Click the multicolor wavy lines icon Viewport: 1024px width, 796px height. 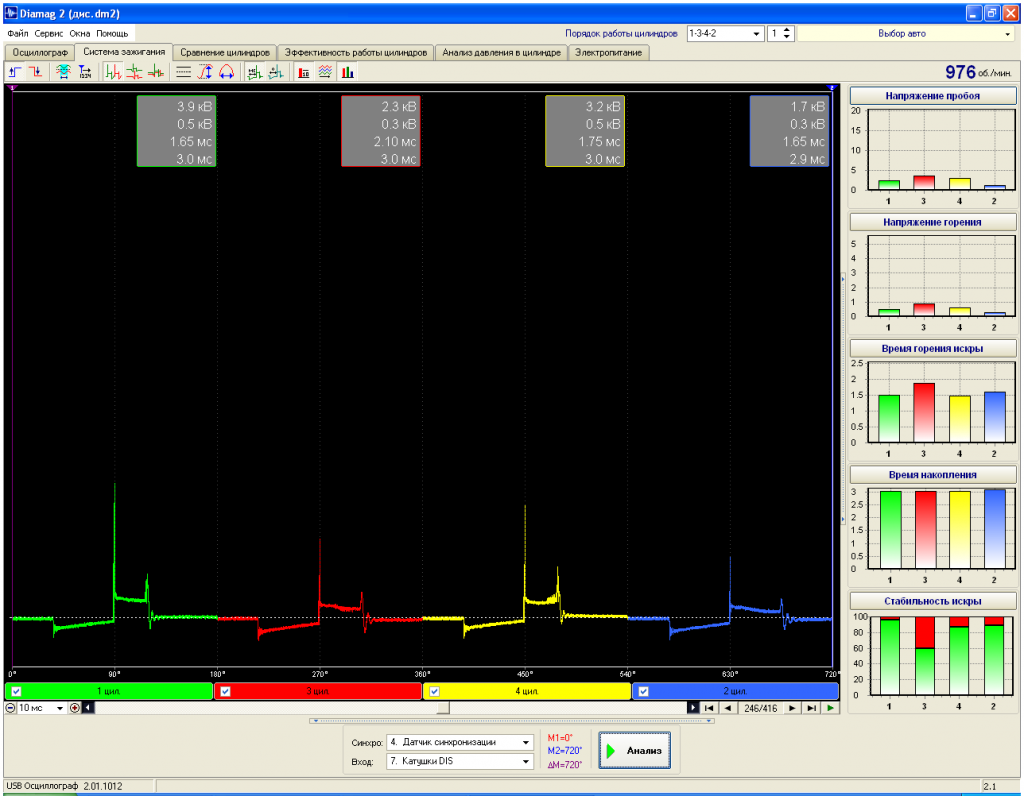click(x=325, y=72)
